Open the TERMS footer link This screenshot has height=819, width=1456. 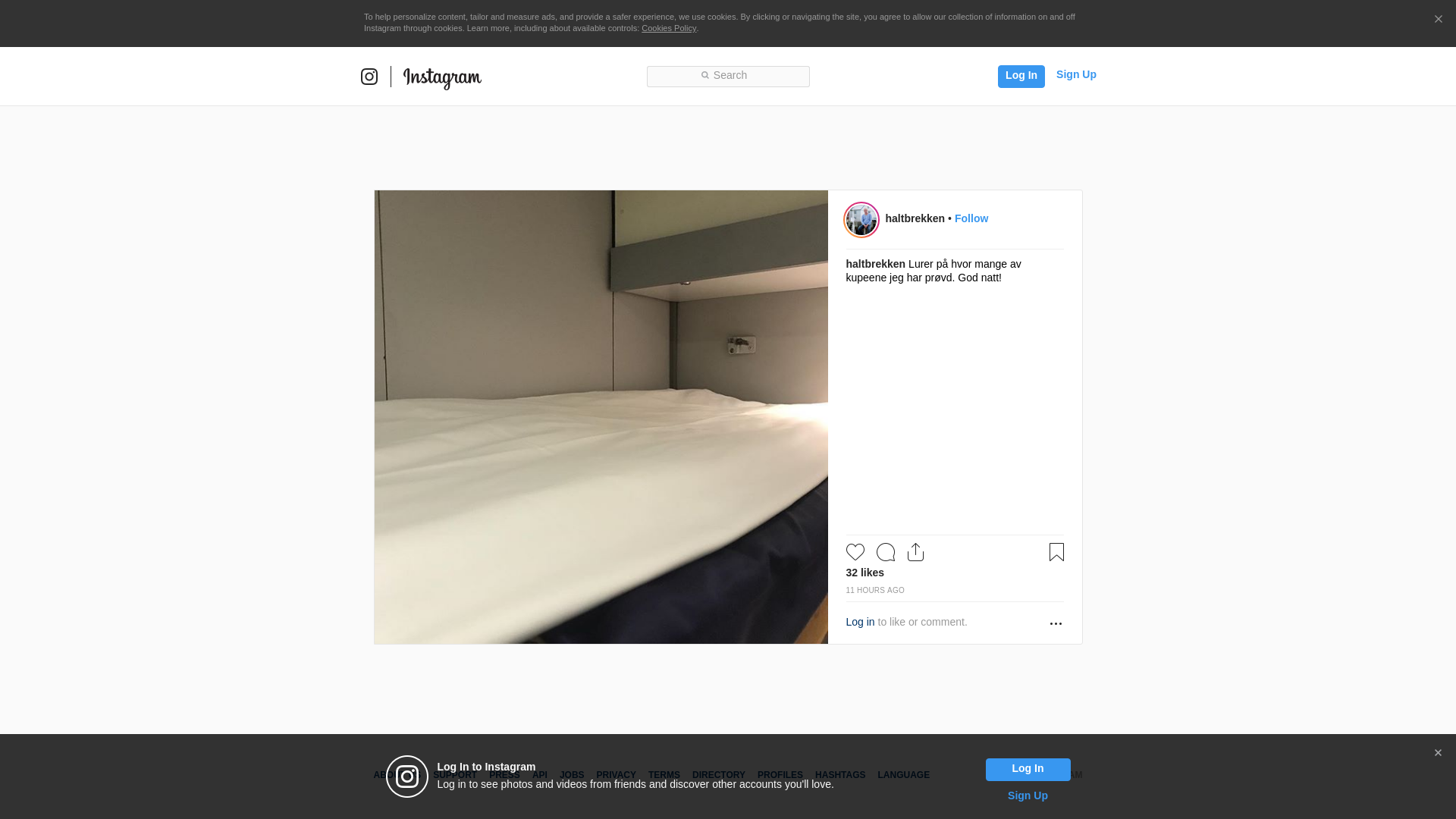[x=664, y=775]
